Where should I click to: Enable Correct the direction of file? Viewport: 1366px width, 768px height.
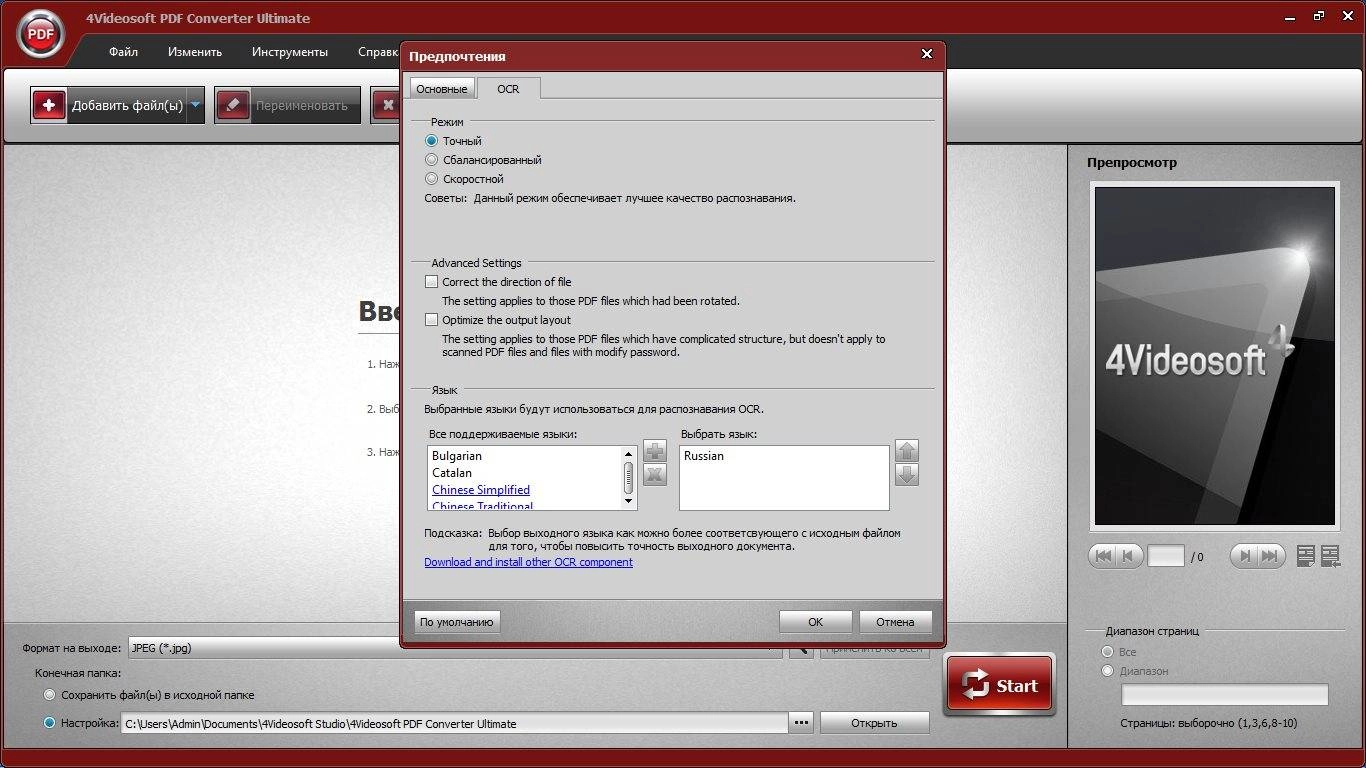[x=432, y=282]
